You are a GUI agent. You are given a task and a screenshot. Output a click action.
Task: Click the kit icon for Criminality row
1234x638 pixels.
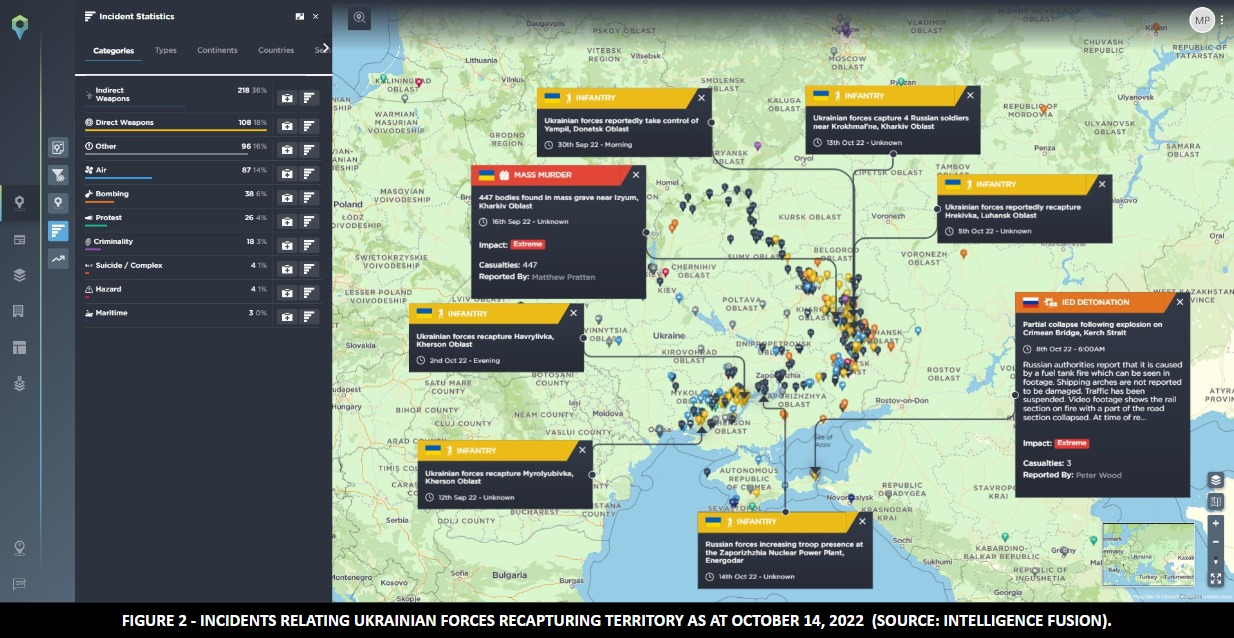(287, 245)
